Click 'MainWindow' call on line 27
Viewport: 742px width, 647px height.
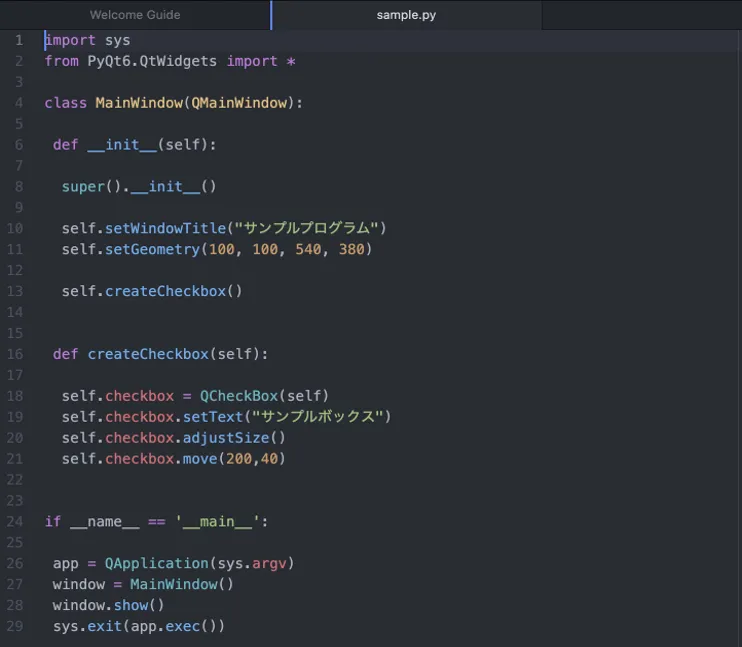click(174, 584)
